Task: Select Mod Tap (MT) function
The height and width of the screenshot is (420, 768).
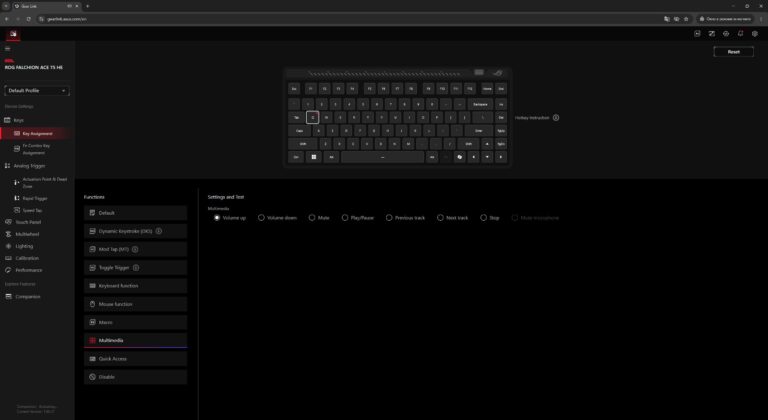Action: pyautogui.click(x=135, y=249)
